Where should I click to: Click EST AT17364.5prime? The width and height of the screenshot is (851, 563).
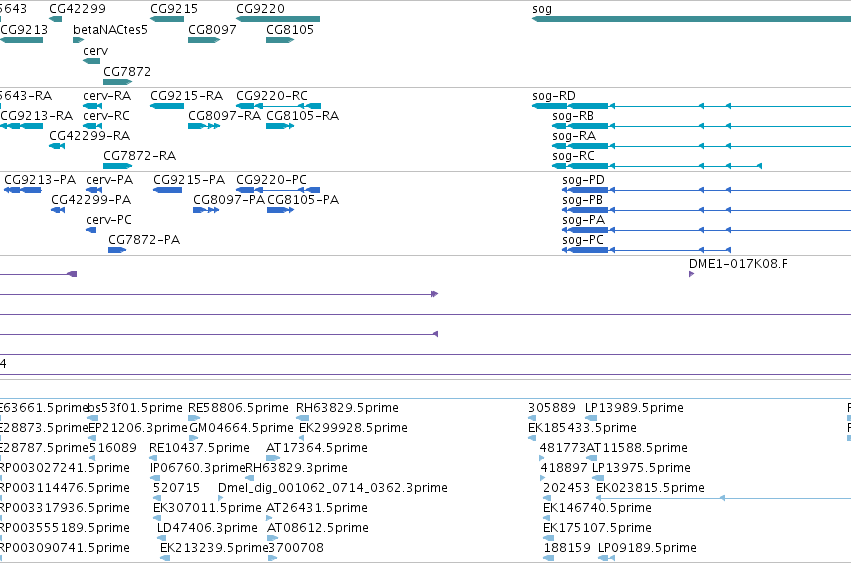317,448
